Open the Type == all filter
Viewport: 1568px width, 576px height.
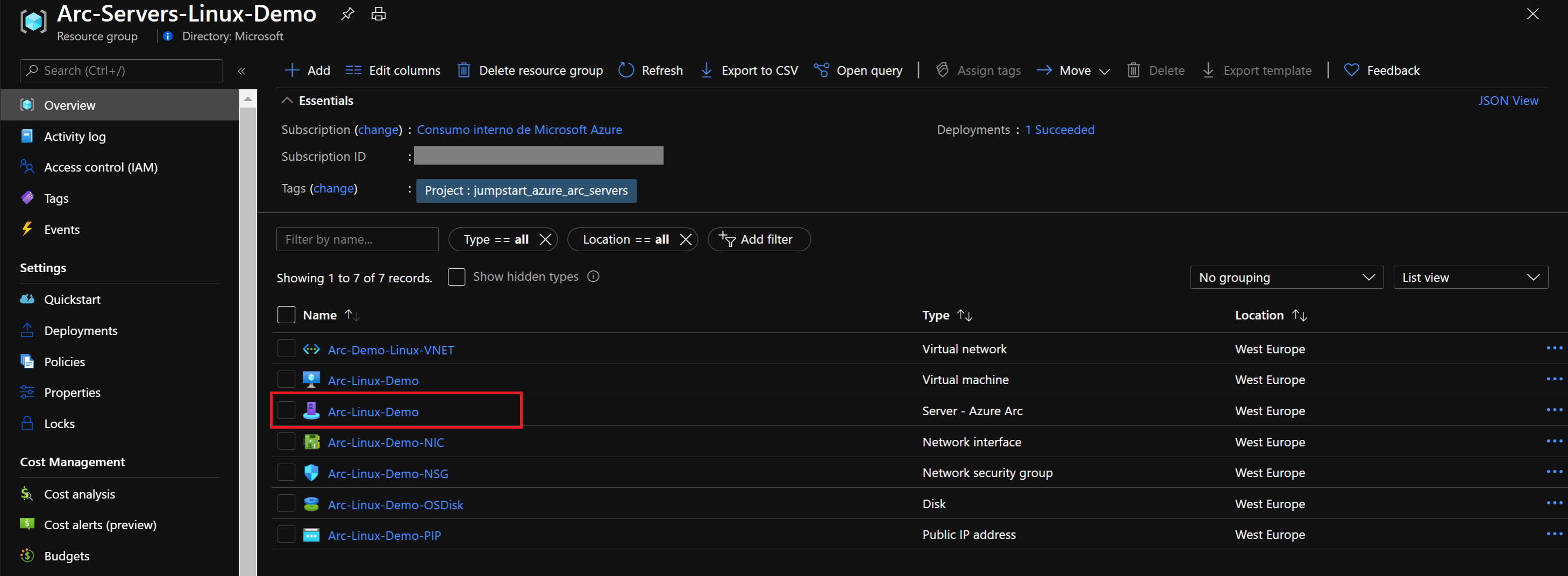pyautogui.click(x=495, y=239)
